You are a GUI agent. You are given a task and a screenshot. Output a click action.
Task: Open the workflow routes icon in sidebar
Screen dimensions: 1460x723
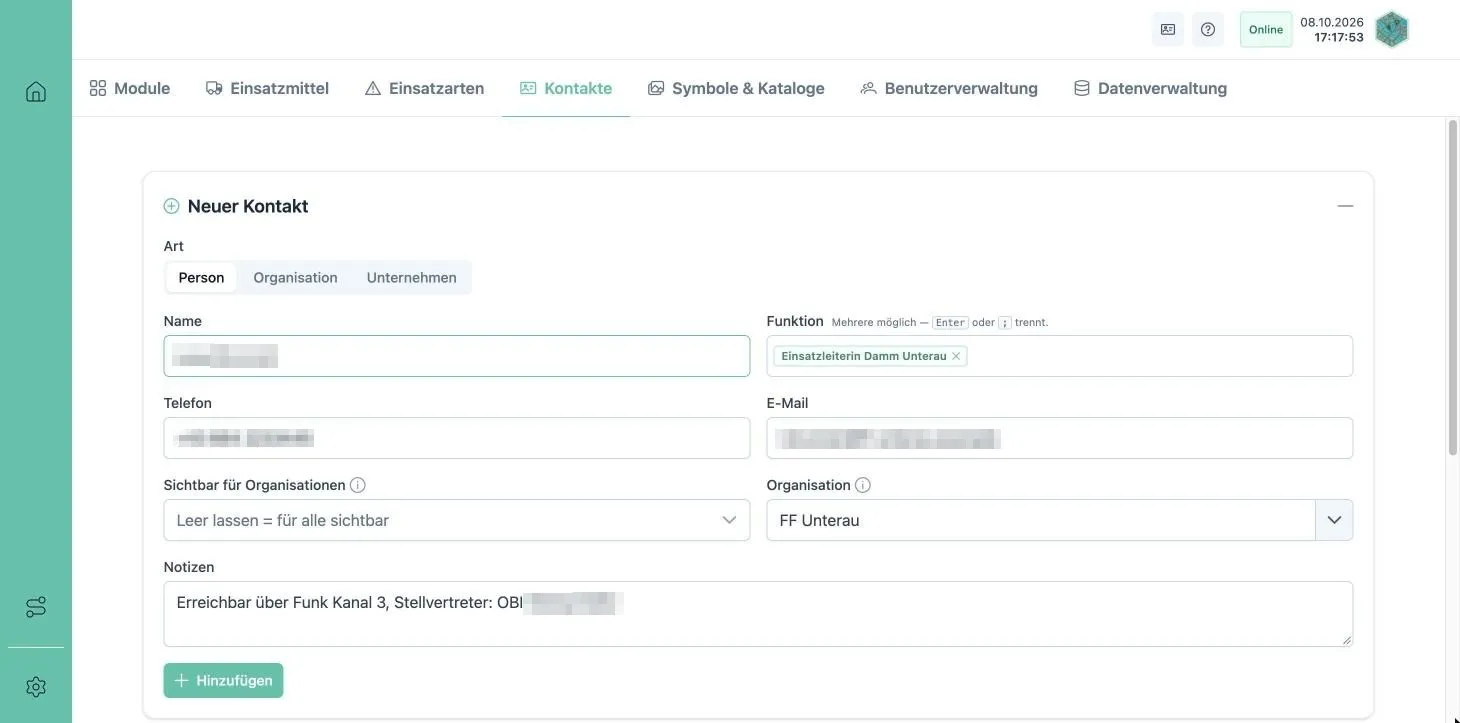[x=36, y=607]
